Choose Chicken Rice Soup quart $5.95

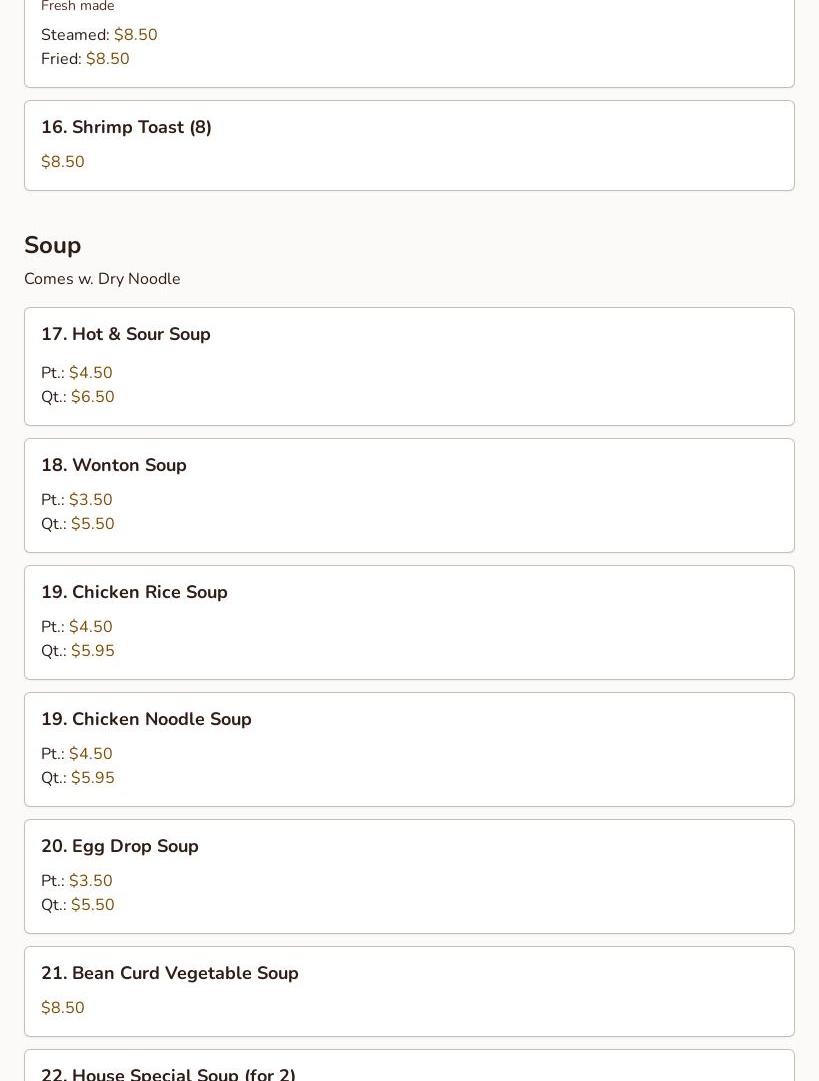[x=92, y=651]
